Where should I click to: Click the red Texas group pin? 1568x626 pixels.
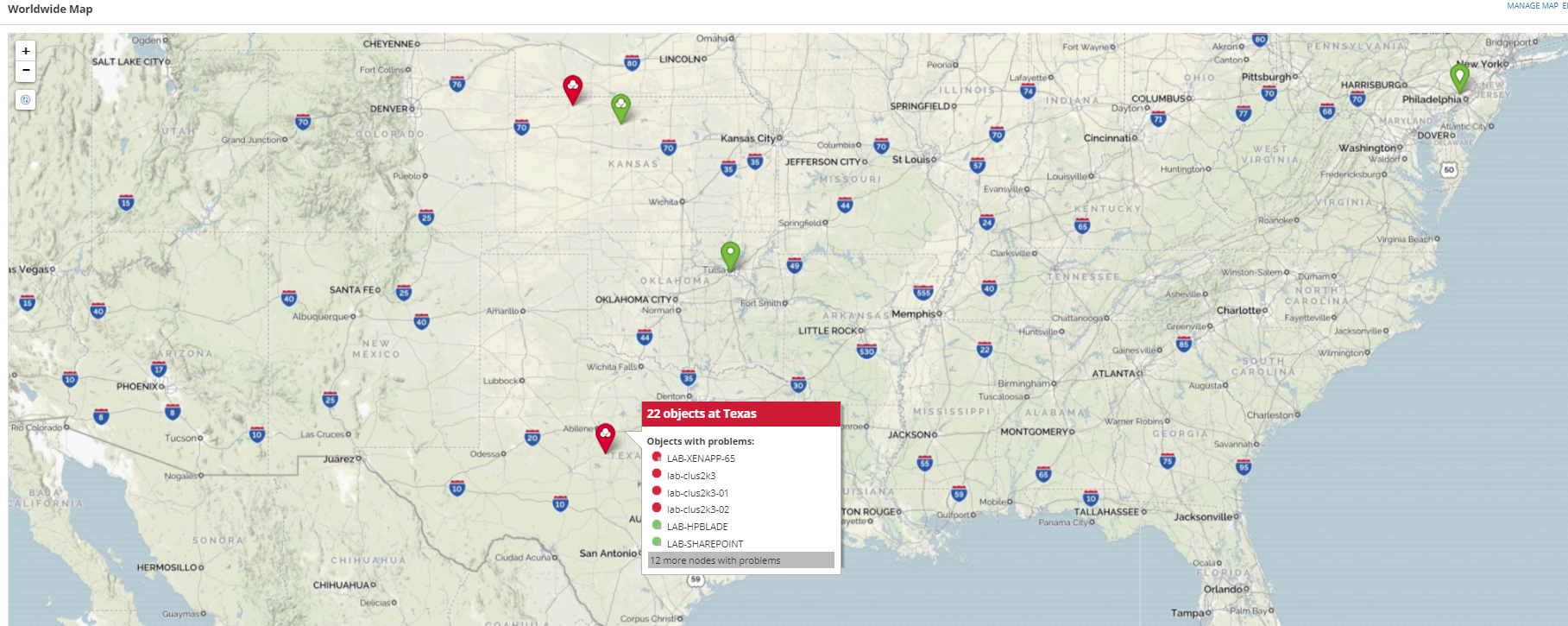606,439
